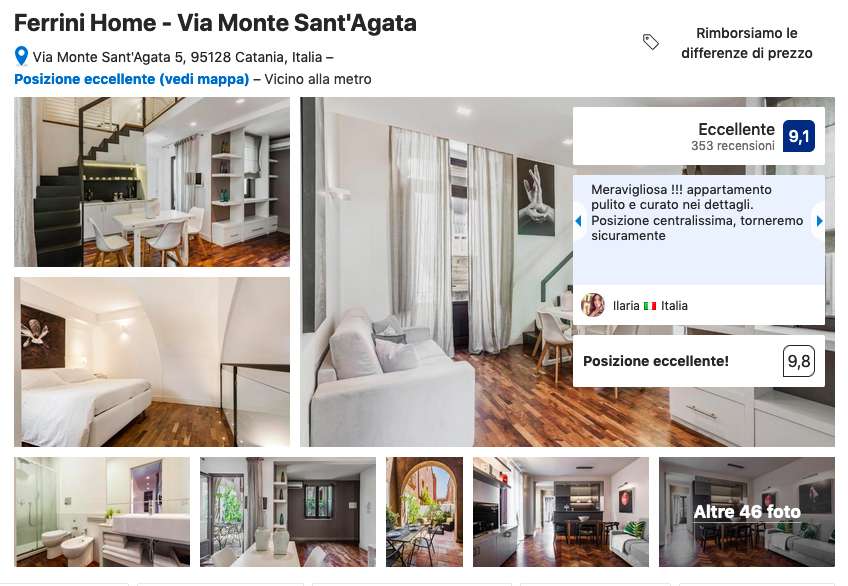The height and width of the screenshot is (586, 848).
Task: Show previous review with left arrow
Action: (578, 221)
